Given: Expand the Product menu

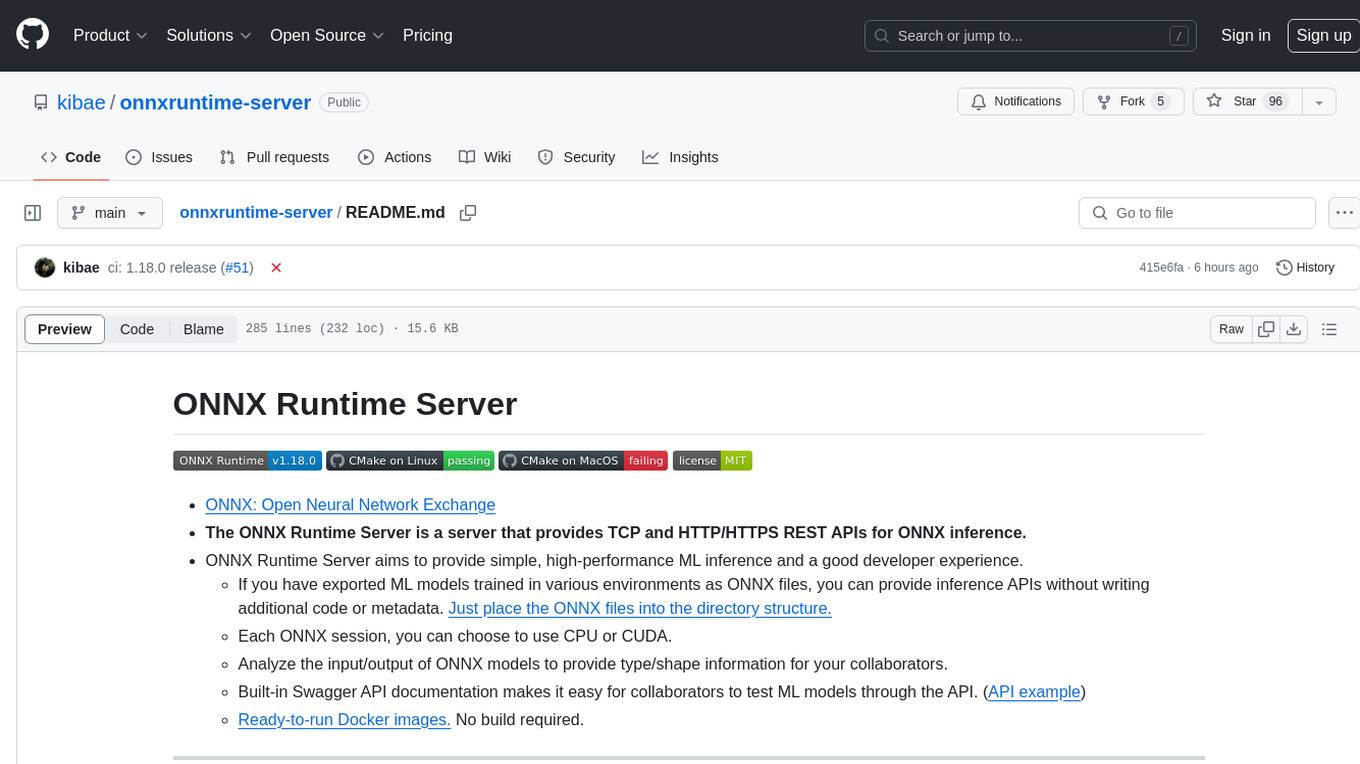Looking at the screenshot, I should [x=110, y=35].
